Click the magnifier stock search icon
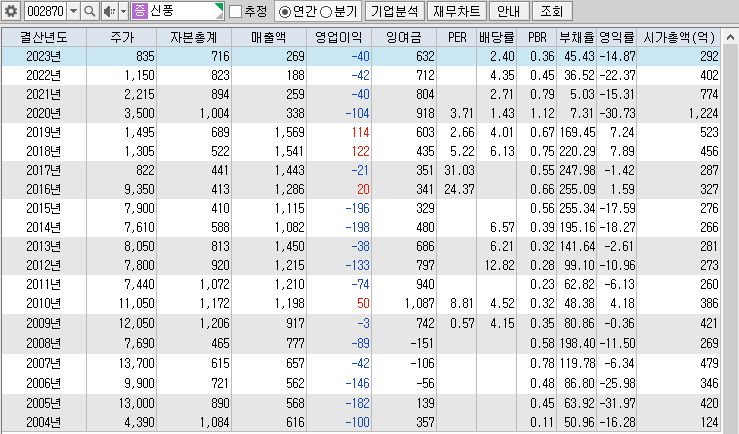This screenshot has height=434, width=739. pyautogui.click(x=89, y=11)
